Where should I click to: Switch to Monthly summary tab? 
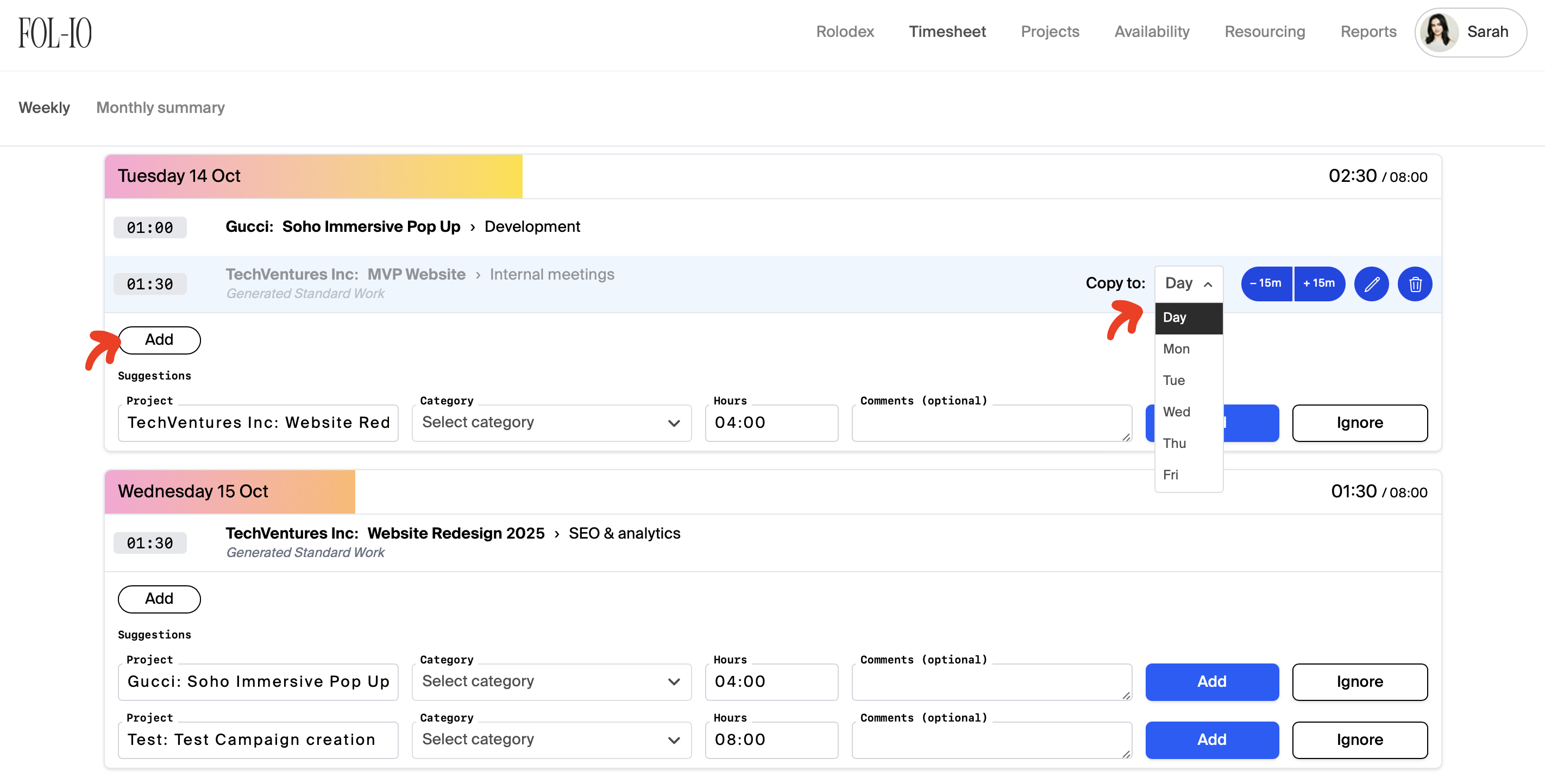160,108
